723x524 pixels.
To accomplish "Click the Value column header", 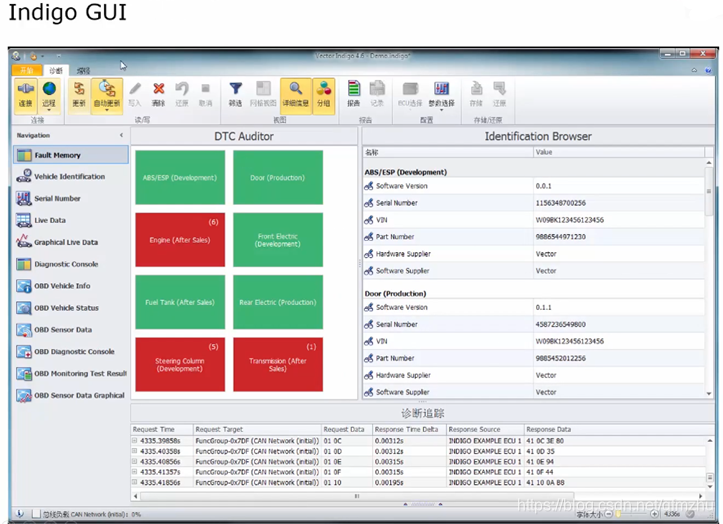I will click(x=619, y=152).
